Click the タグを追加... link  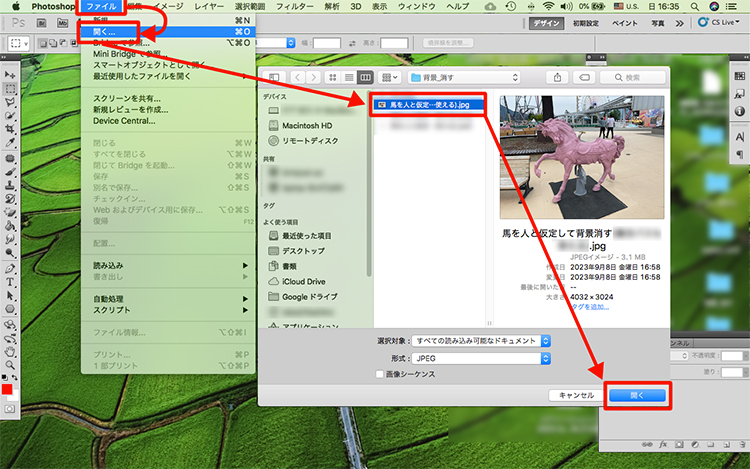[590, 307]
